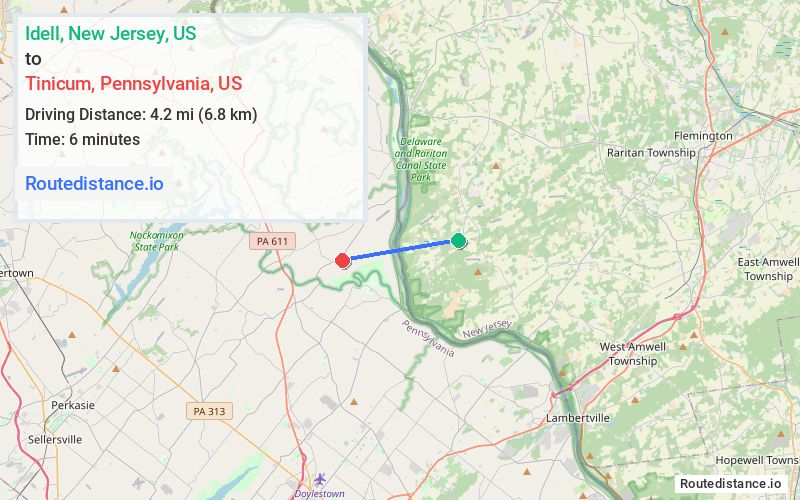Open the Routedistance.io link in info panel

coord(94,183)
